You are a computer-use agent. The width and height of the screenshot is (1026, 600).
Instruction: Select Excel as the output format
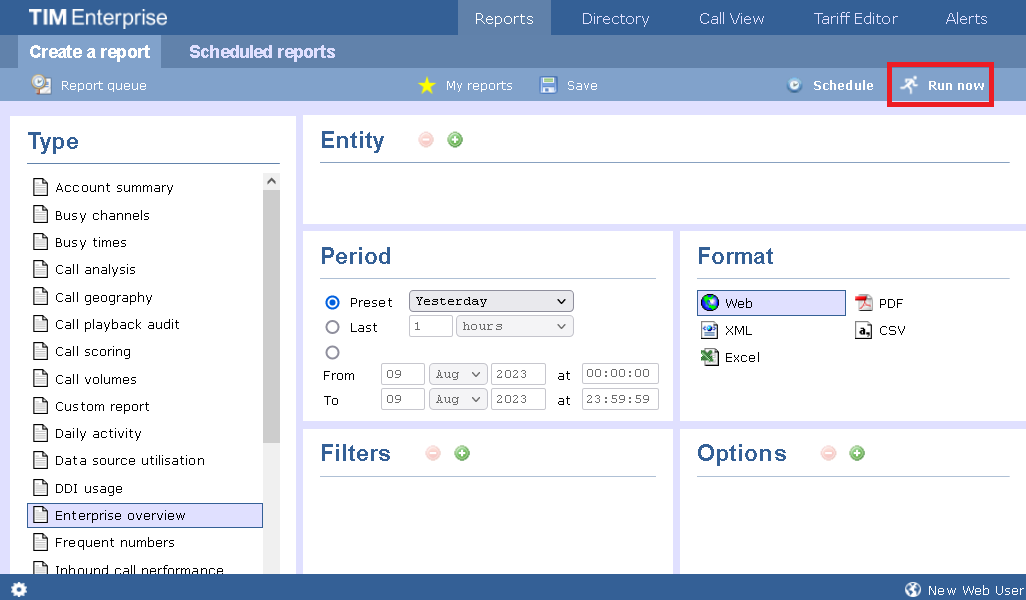click(x=729, y=356)
